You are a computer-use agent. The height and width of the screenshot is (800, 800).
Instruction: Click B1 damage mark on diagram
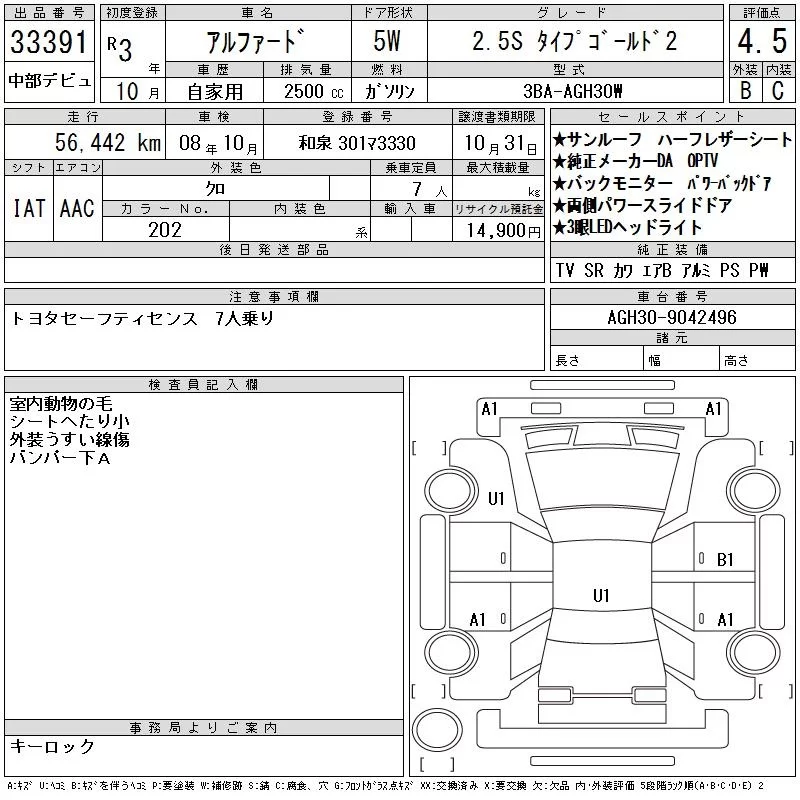pyautogui.click(x=725, y=560)
